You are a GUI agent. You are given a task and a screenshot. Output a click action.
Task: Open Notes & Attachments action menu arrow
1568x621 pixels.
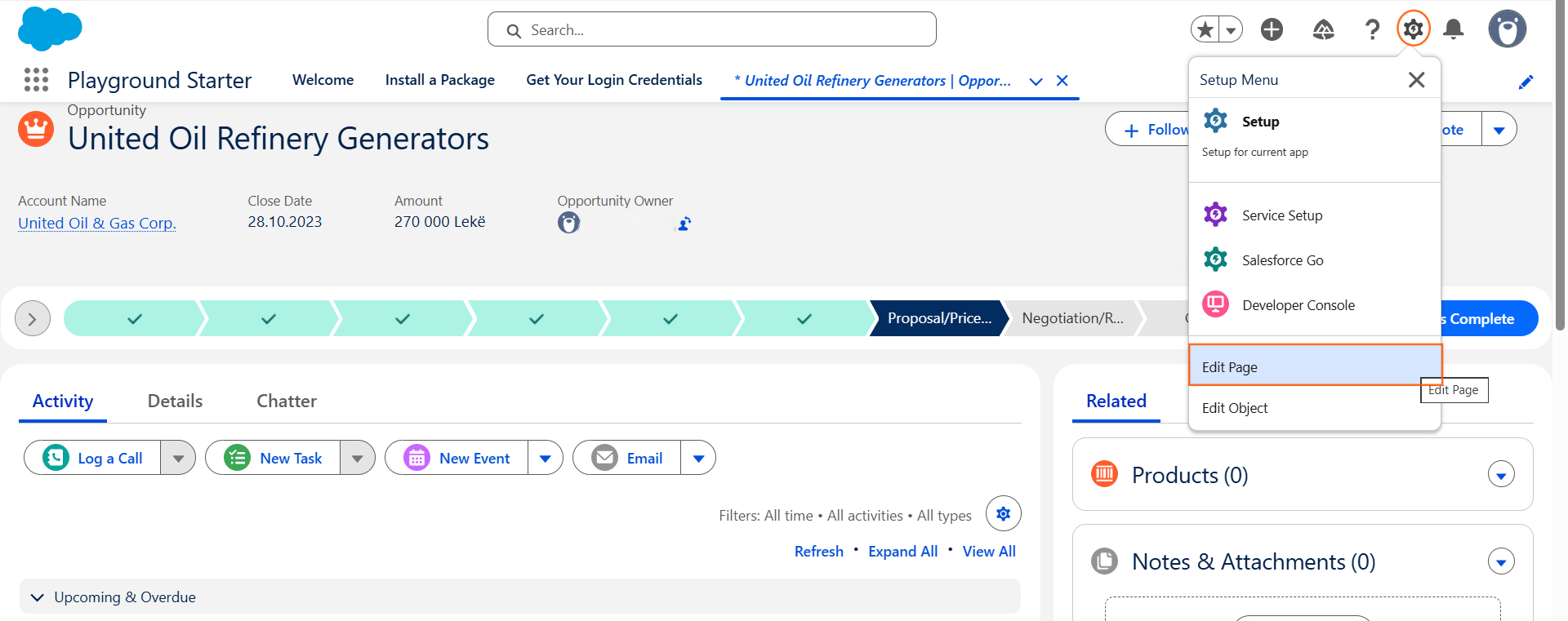tap(1500, 561)
